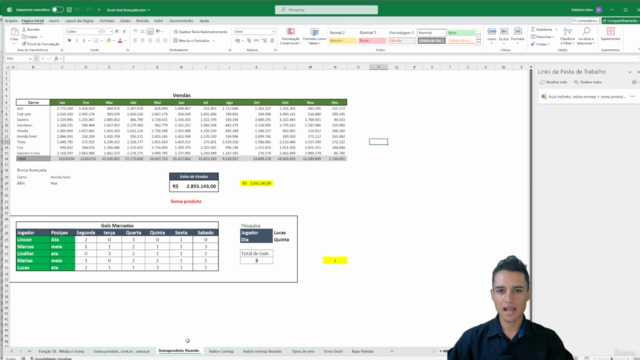This screenshot has height=360, width=640.
Task: Click the Compartilhamento button
Action: [621, 20]
